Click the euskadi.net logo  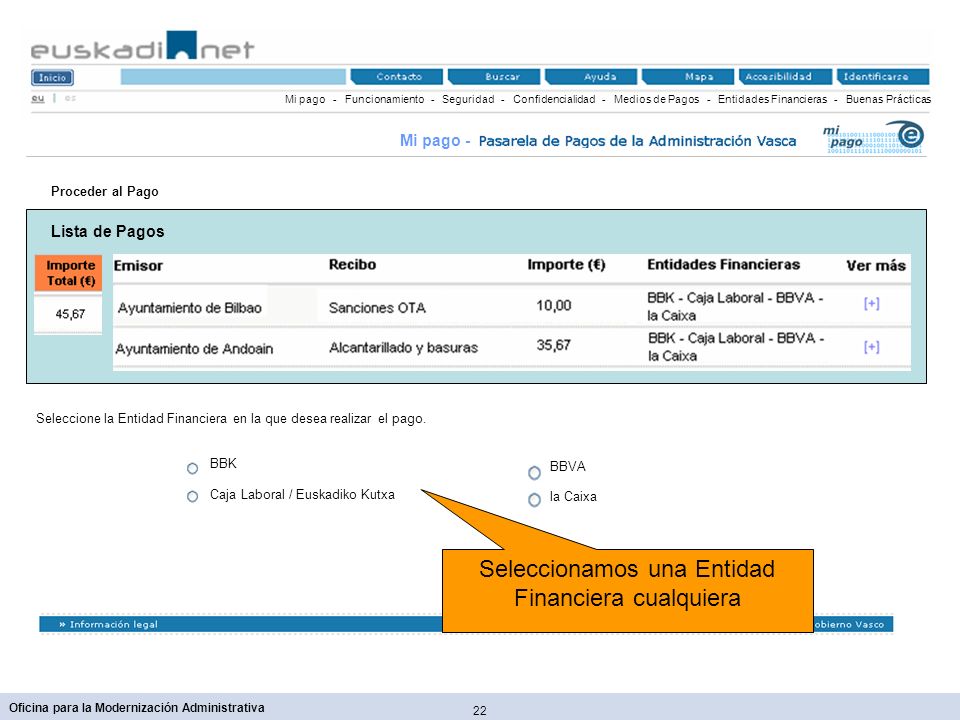pos(142,47)
